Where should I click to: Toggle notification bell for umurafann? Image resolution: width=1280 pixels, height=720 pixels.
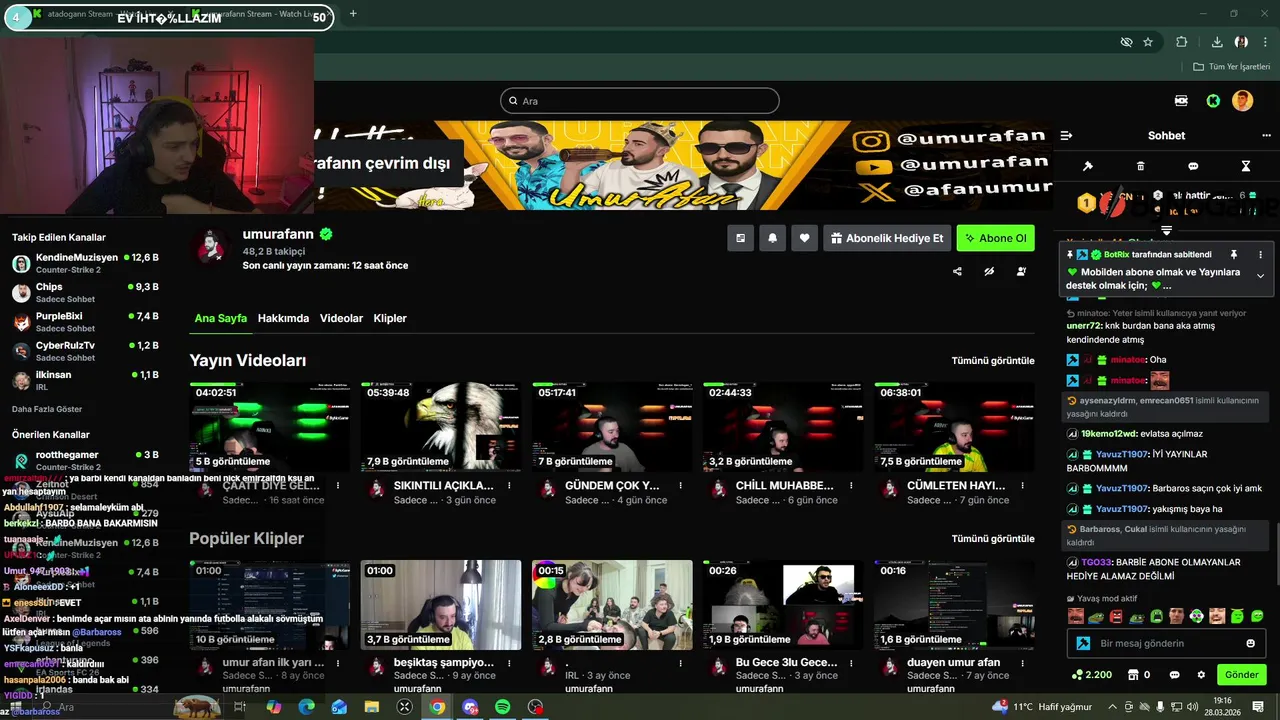pos(772,238)
